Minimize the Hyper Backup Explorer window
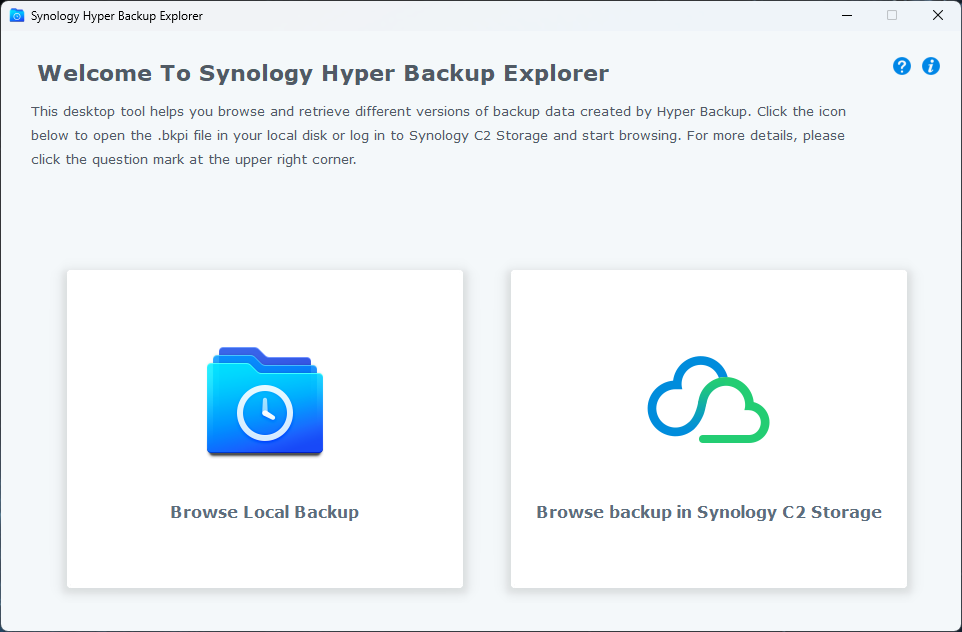The image size is (962, 632). pyautogui.click(x=847, y=15)
